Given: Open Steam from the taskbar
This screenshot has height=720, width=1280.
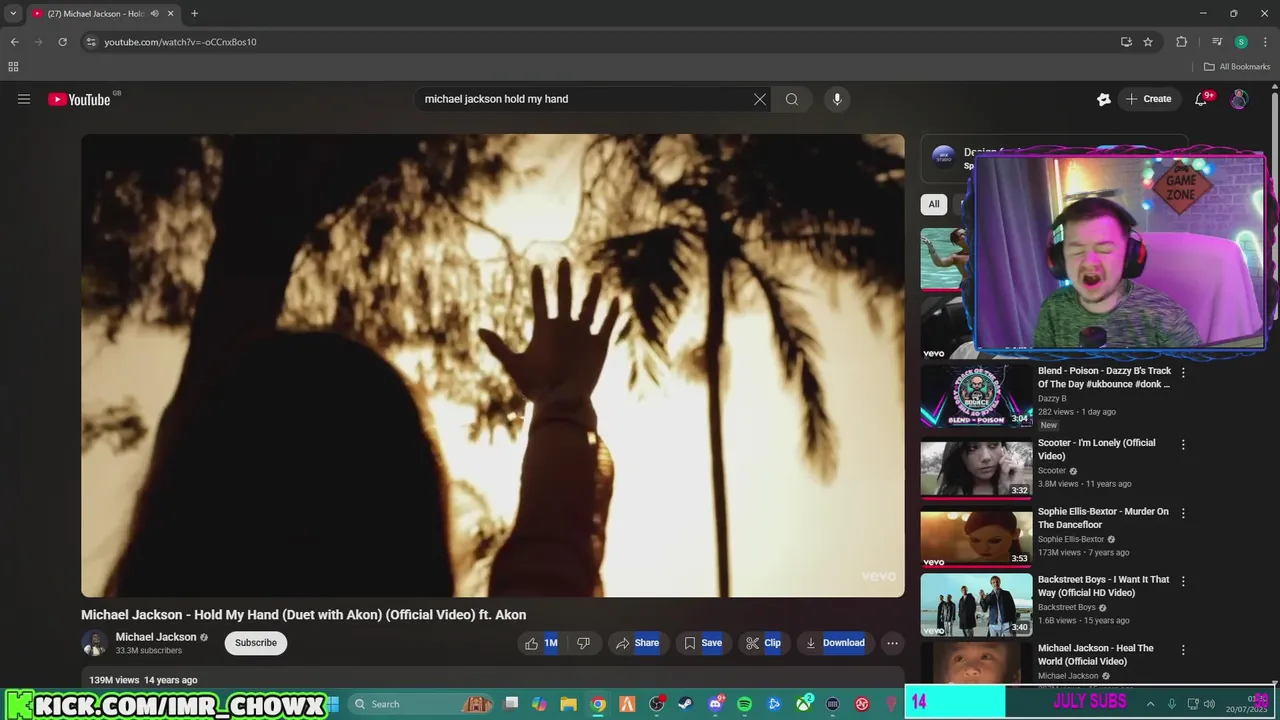Looking at the screenshot, I should tap(685, 704).
